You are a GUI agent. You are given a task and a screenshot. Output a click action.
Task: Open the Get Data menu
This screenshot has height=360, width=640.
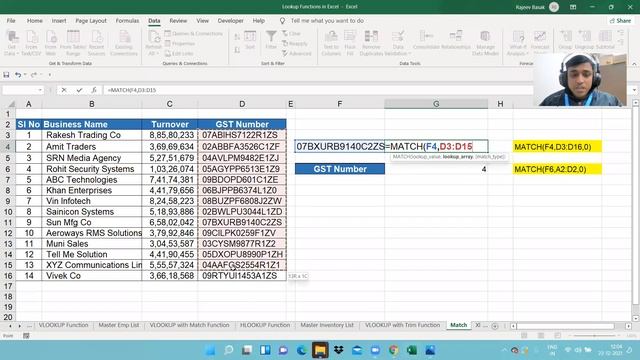pyautogui.click(x=11, y=43)
